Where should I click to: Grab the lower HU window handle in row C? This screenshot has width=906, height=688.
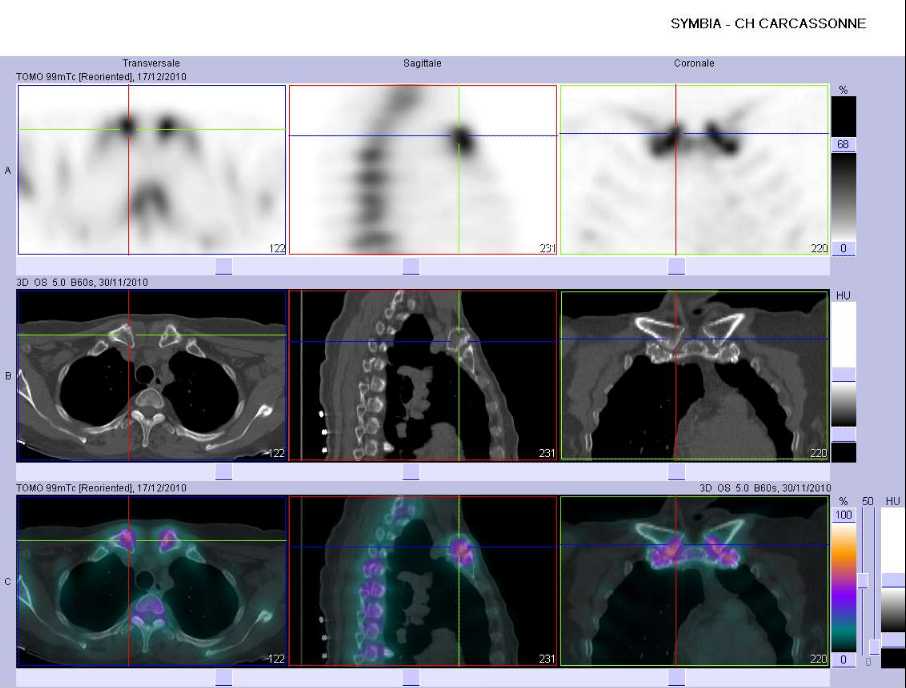(x=893, y=641)
